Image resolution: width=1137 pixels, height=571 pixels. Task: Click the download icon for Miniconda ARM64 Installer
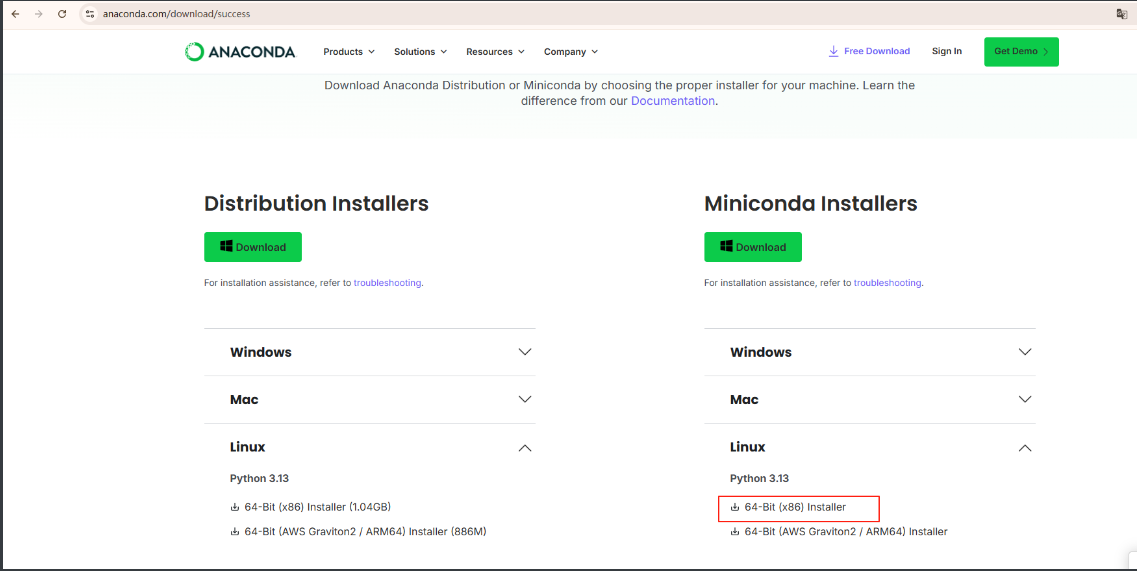pos(735,532)
